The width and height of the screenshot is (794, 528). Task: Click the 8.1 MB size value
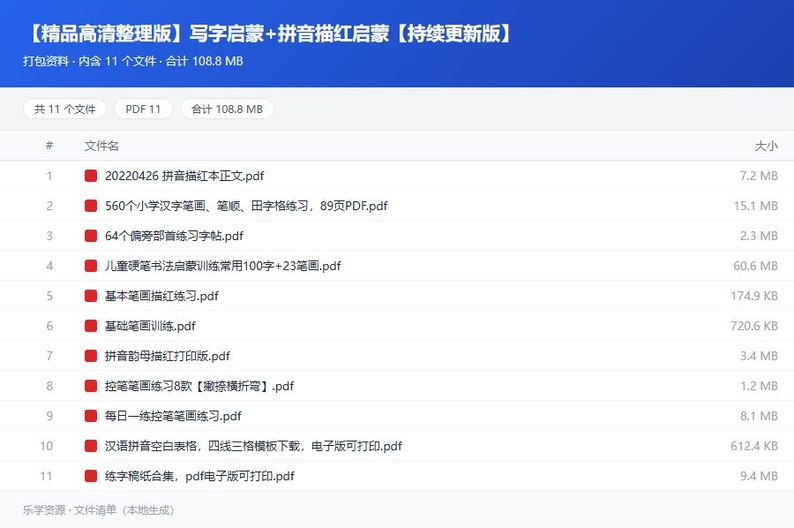759,416
